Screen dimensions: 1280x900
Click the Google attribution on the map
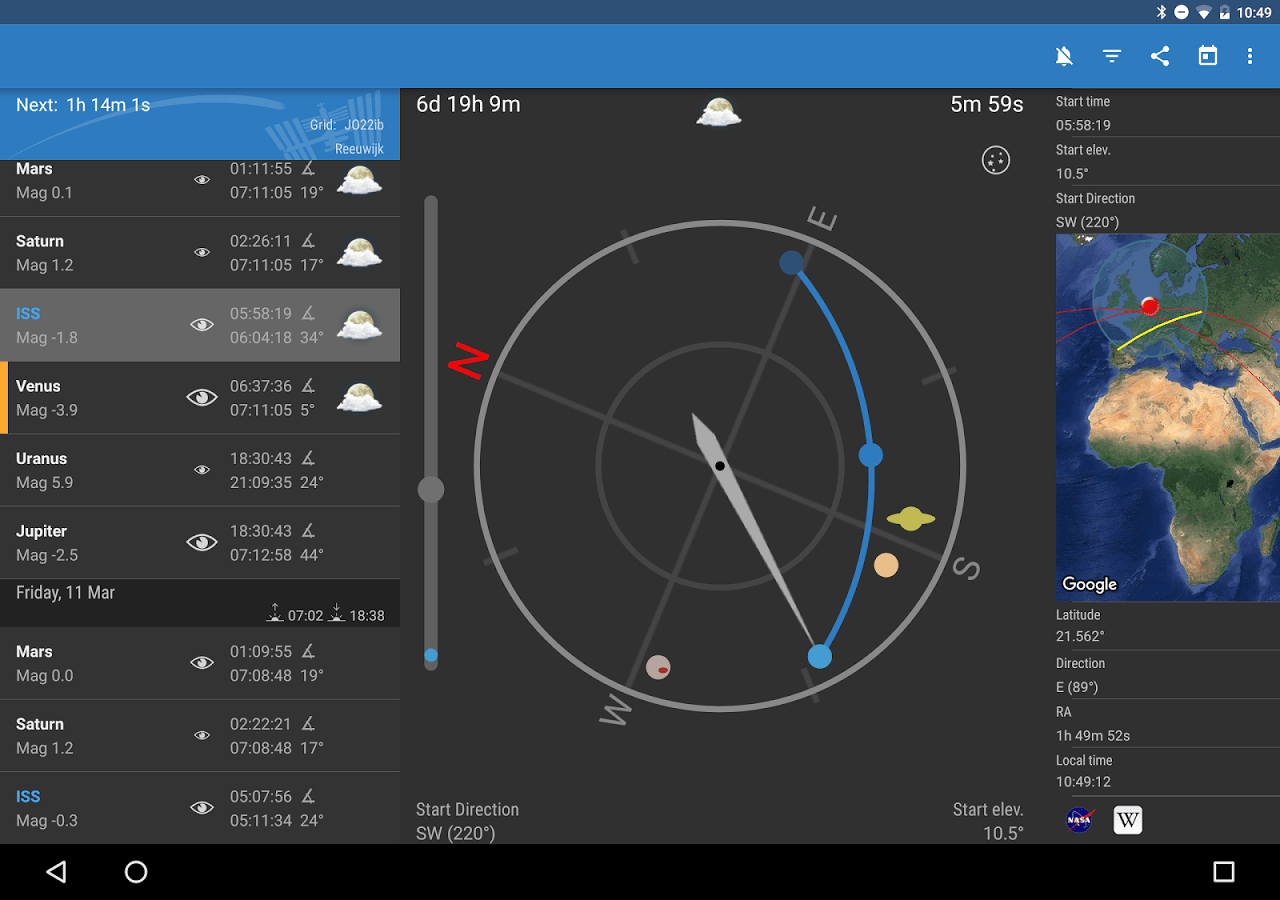[x=1089, y=584]
